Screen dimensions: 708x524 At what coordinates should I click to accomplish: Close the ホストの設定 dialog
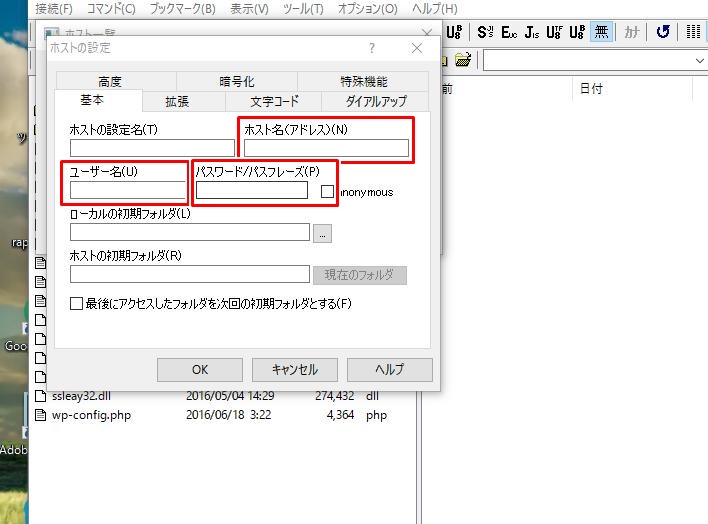[x=417, y=48]
